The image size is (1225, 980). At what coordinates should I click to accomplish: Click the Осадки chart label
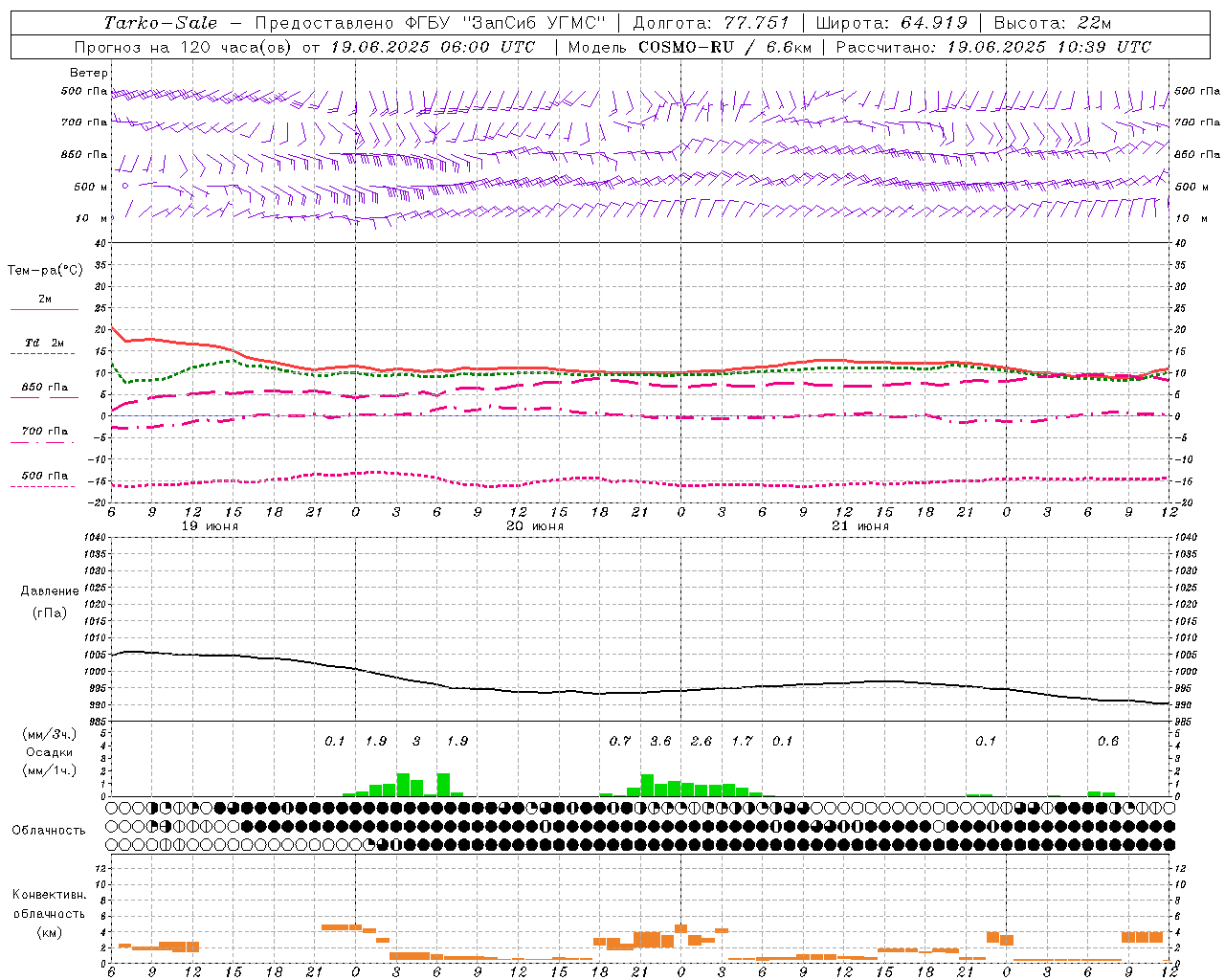pyautogui.click(x=49, y=753)
